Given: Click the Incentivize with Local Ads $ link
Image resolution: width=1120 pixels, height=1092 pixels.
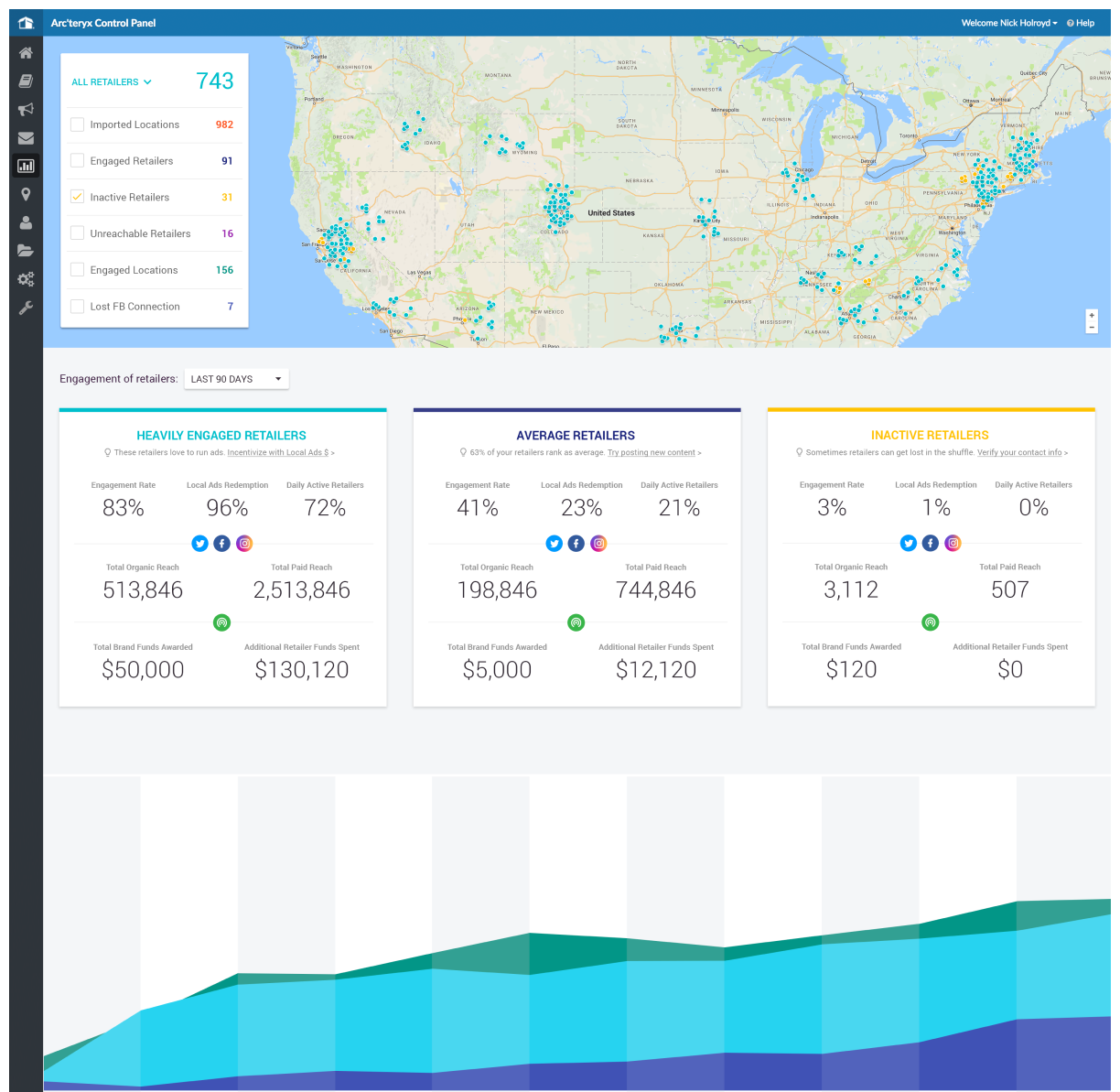Looking at the screenshot, I should pyautogui.click(x=278, y=452).
